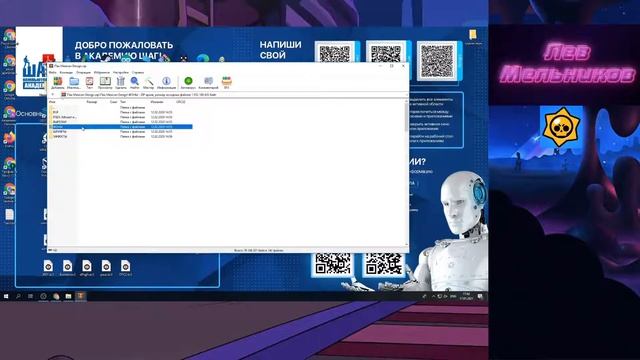Open the Windows Start menu

click(x=6, y=296)
